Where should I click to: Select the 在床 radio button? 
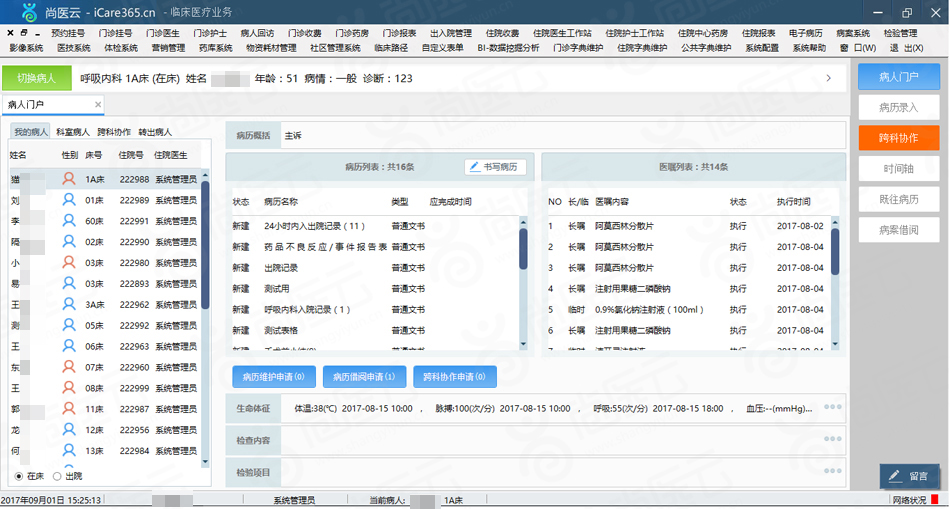pyautogui.click(x=19, y=476)
